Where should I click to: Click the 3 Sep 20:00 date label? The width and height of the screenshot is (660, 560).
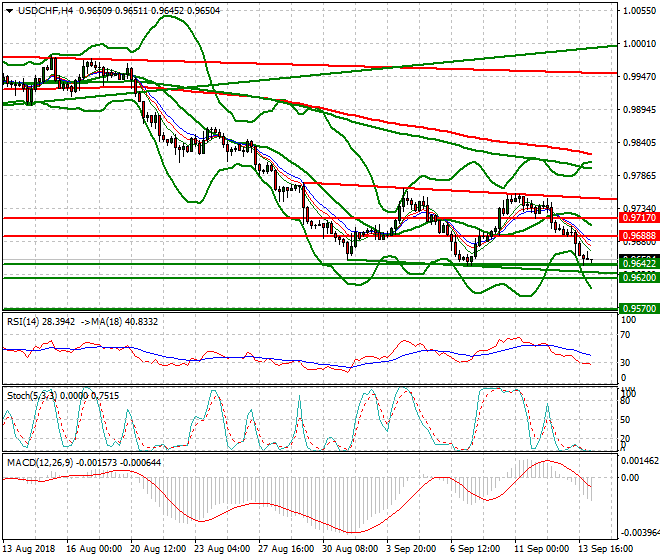click(411, 549)
